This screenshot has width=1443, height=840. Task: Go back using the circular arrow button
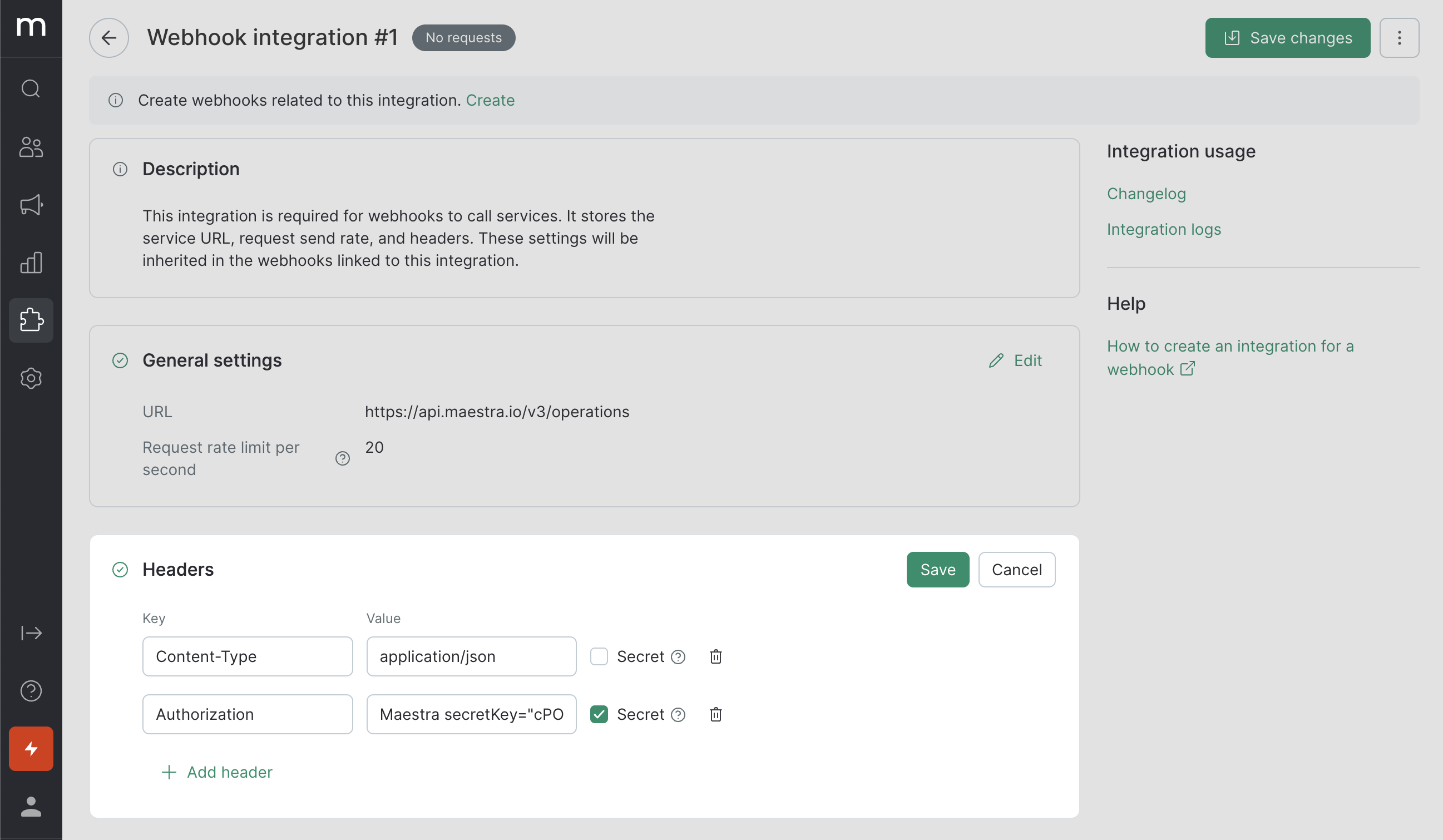click(x=109, y=38)
